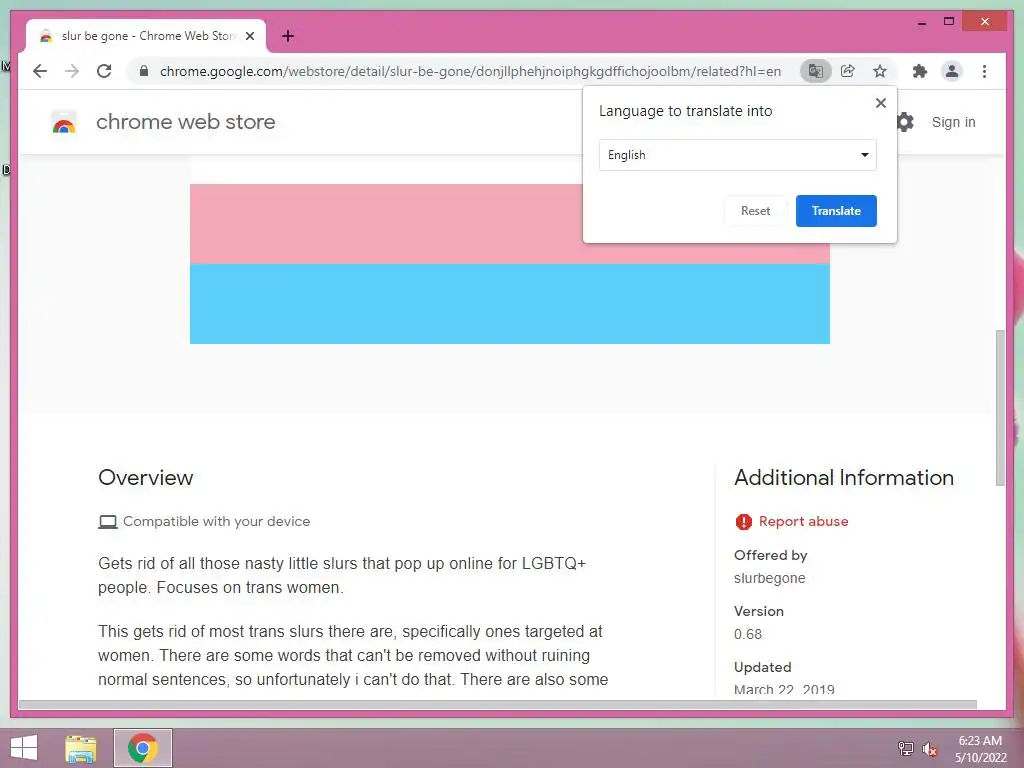Reload the page with the refresh icon
Screen dimensions: 1024x768
click(104, 71)
